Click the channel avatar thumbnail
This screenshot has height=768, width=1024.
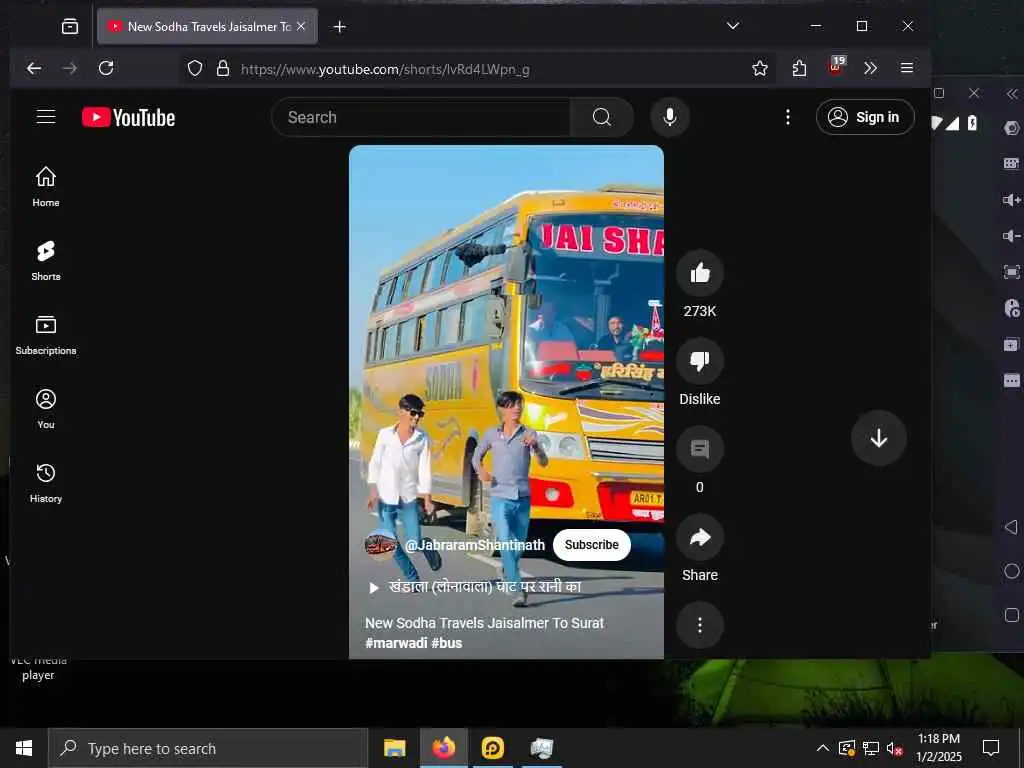tap(381, 545)
